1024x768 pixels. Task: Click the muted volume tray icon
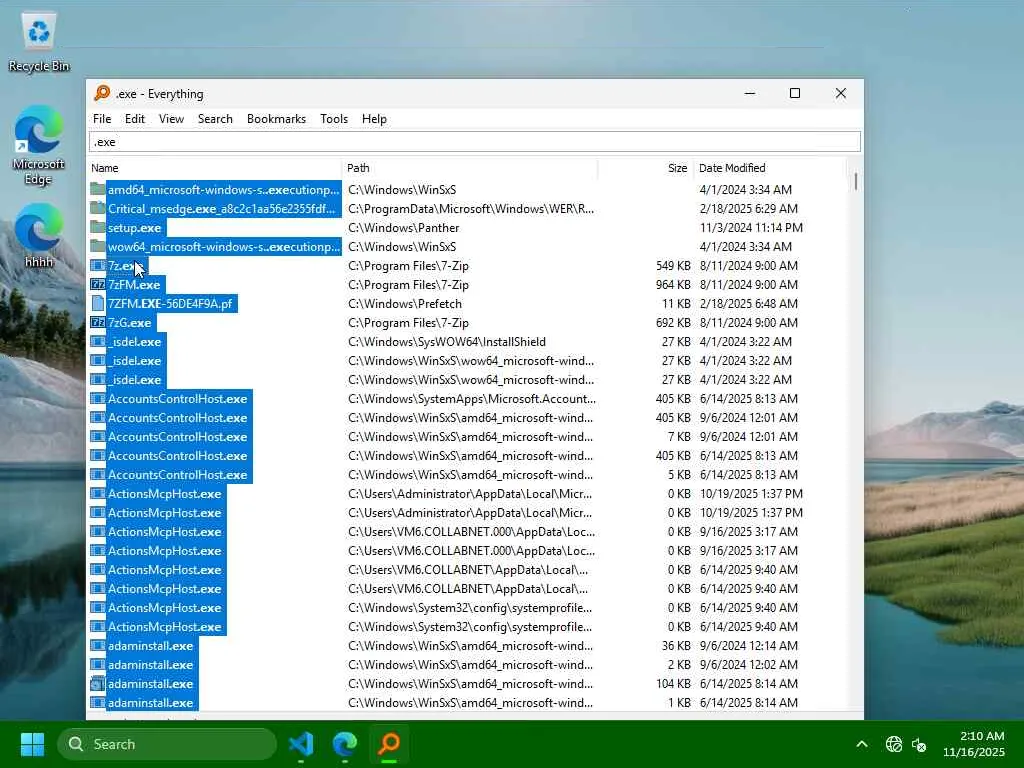(x=919, y=744)
